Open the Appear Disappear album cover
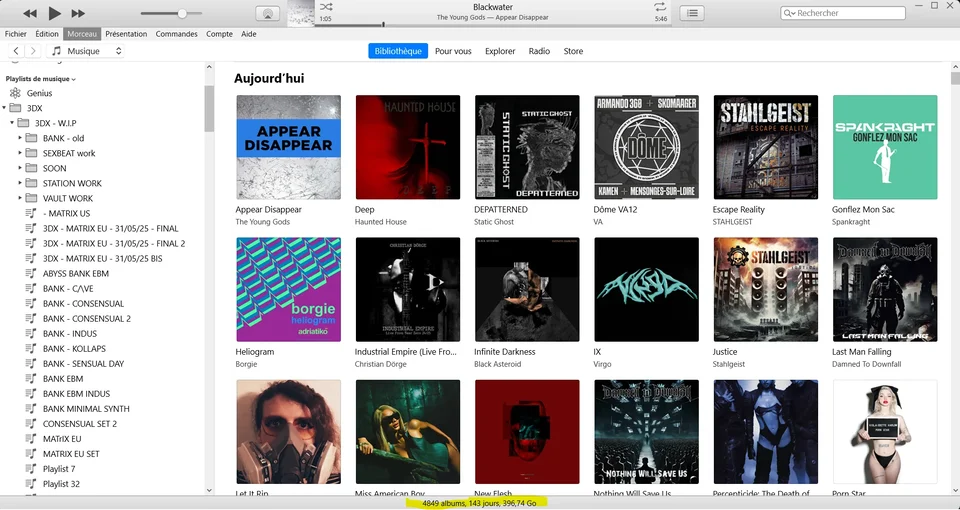The image size is (960, 510). [x=288, y=147]
